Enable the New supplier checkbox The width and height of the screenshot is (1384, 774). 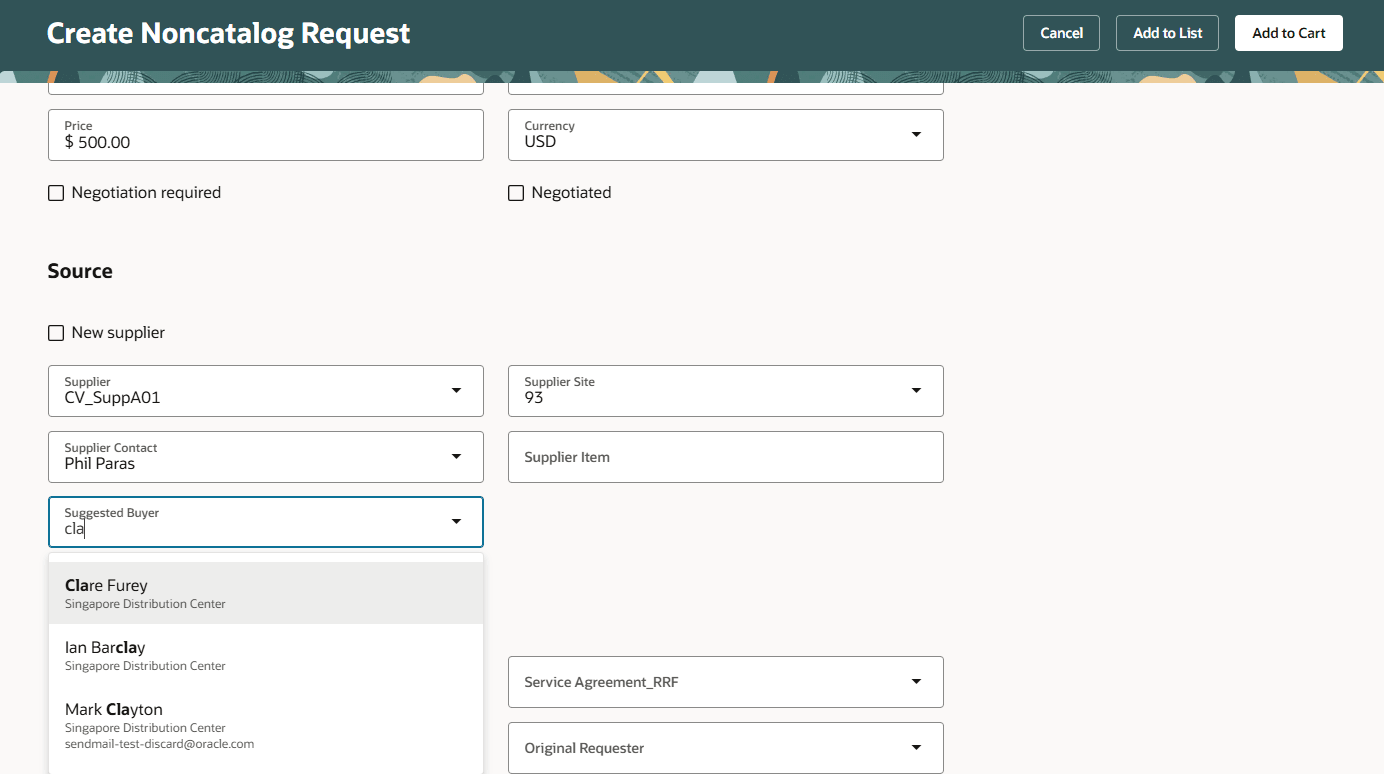(x=55, y=332)
